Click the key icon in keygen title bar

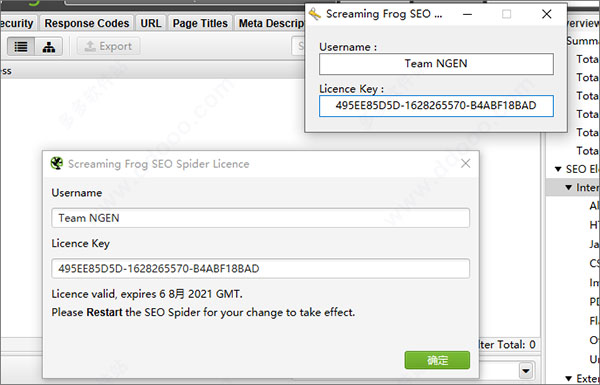pyautogui.click(x=315, y=14)
